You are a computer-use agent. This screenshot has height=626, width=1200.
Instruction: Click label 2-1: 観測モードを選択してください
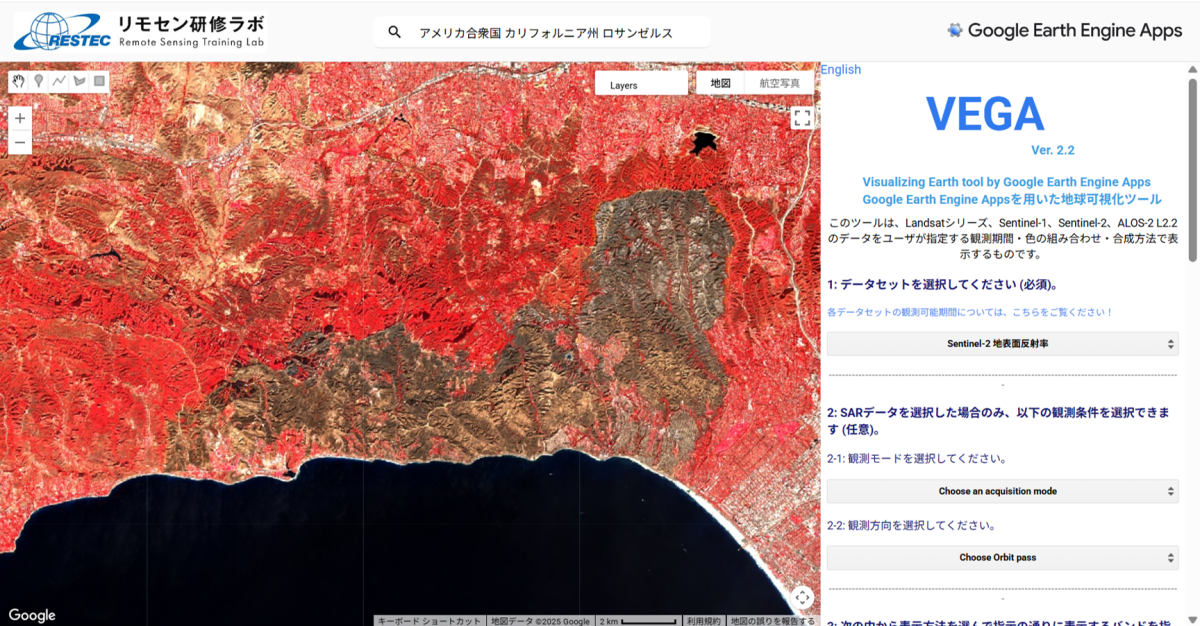[916, 459]
